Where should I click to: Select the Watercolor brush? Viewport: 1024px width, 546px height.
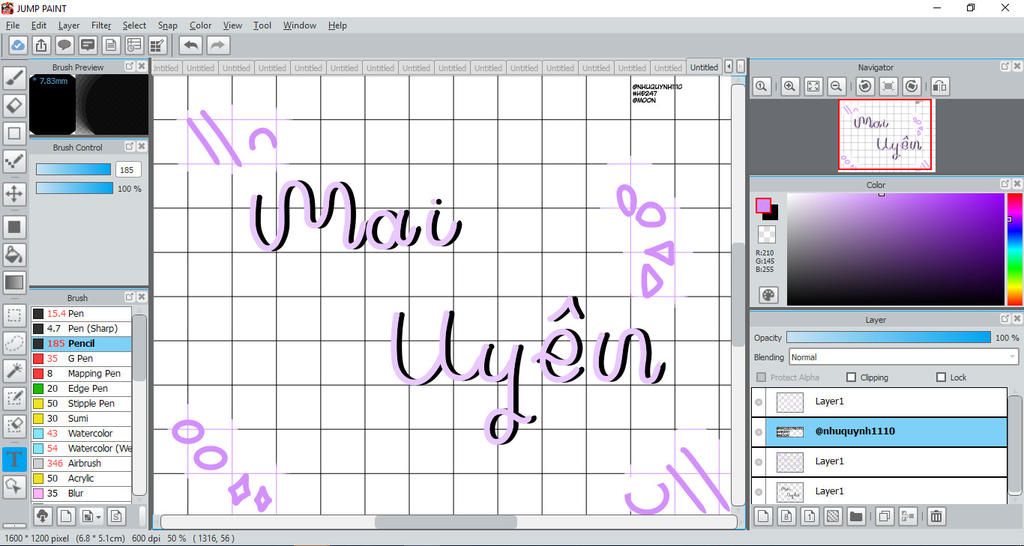(81, 434)
